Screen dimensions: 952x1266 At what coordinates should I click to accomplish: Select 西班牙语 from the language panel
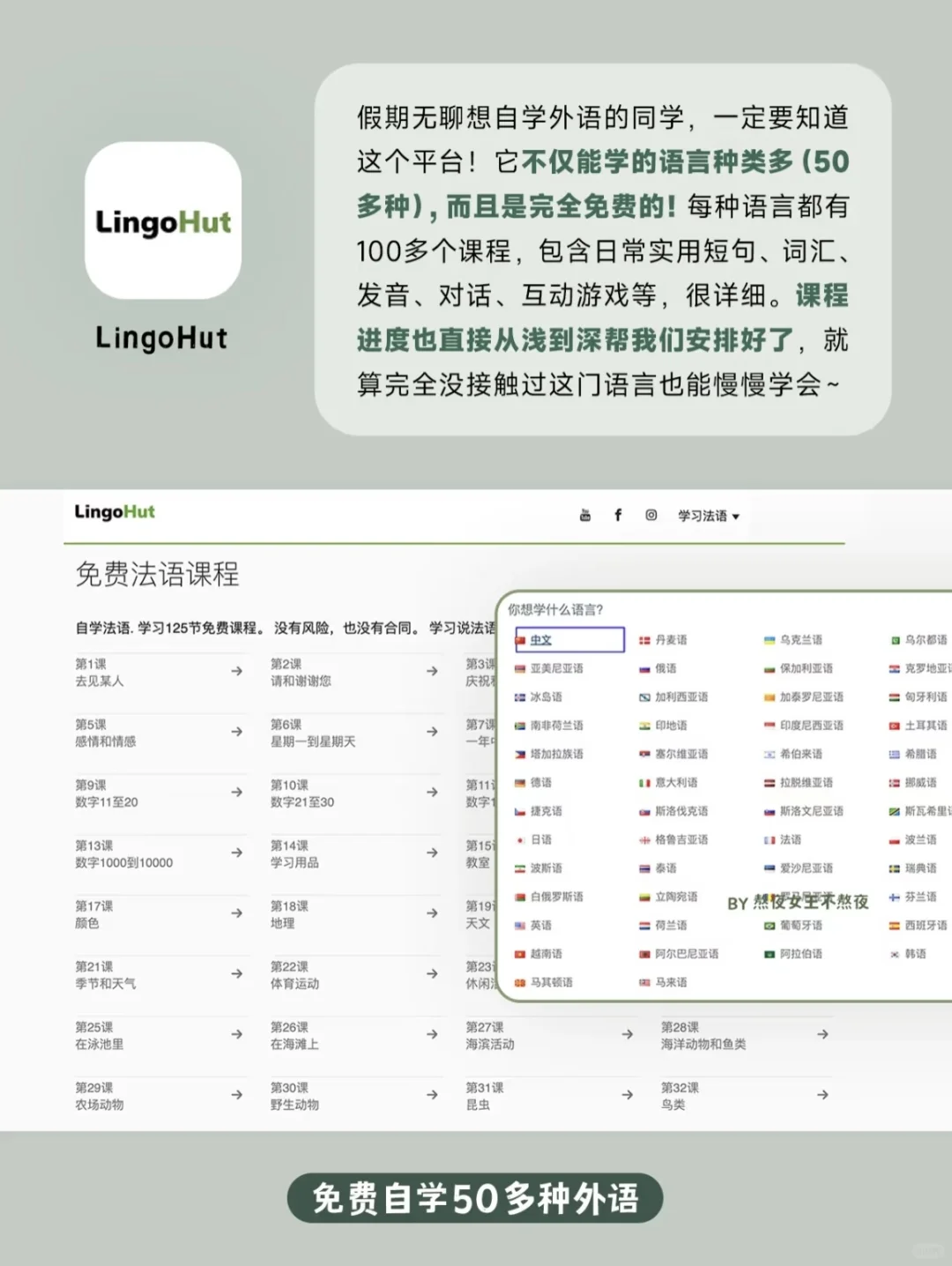tap(921, 925)
